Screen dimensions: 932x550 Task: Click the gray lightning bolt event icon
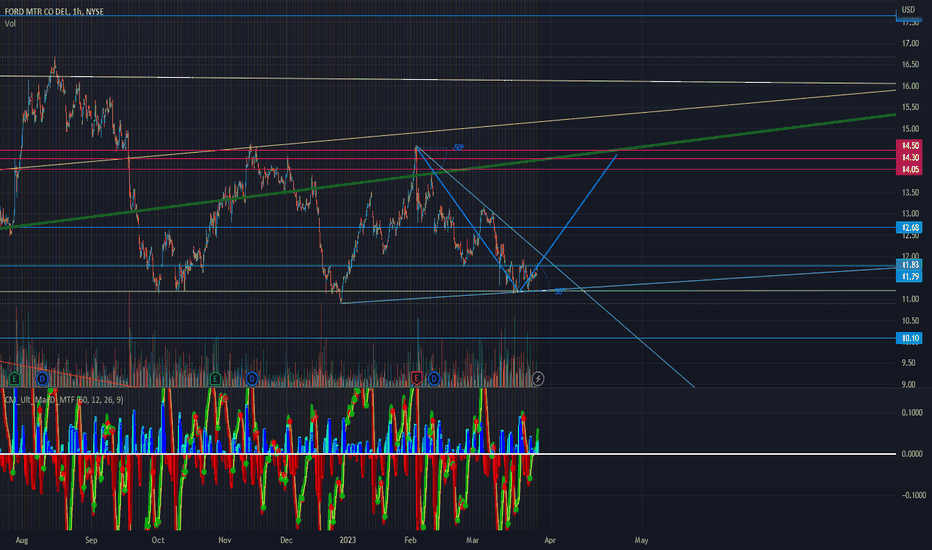[537, 378]
